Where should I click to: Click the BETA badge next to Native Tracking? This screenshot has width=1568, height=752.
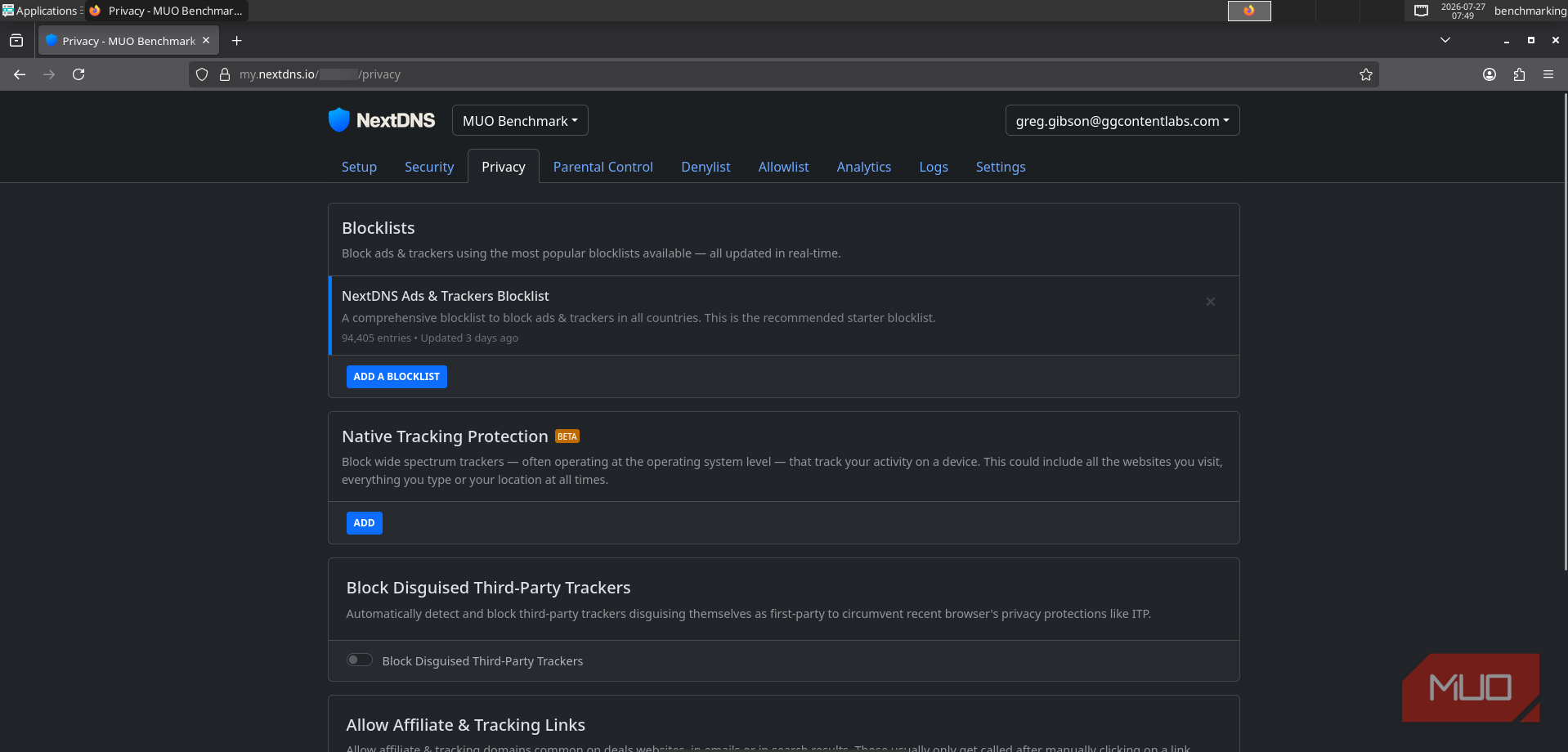(567, 436)
